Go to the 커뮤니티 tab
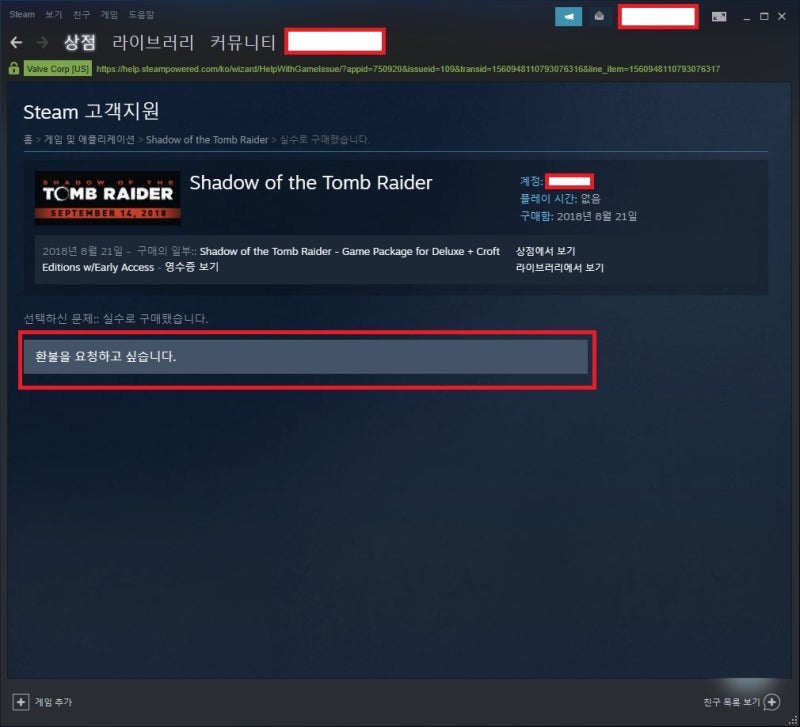Image resolution: width=800 pixels, height=727 pixels. pyautogui.click(x=243, y=42)
